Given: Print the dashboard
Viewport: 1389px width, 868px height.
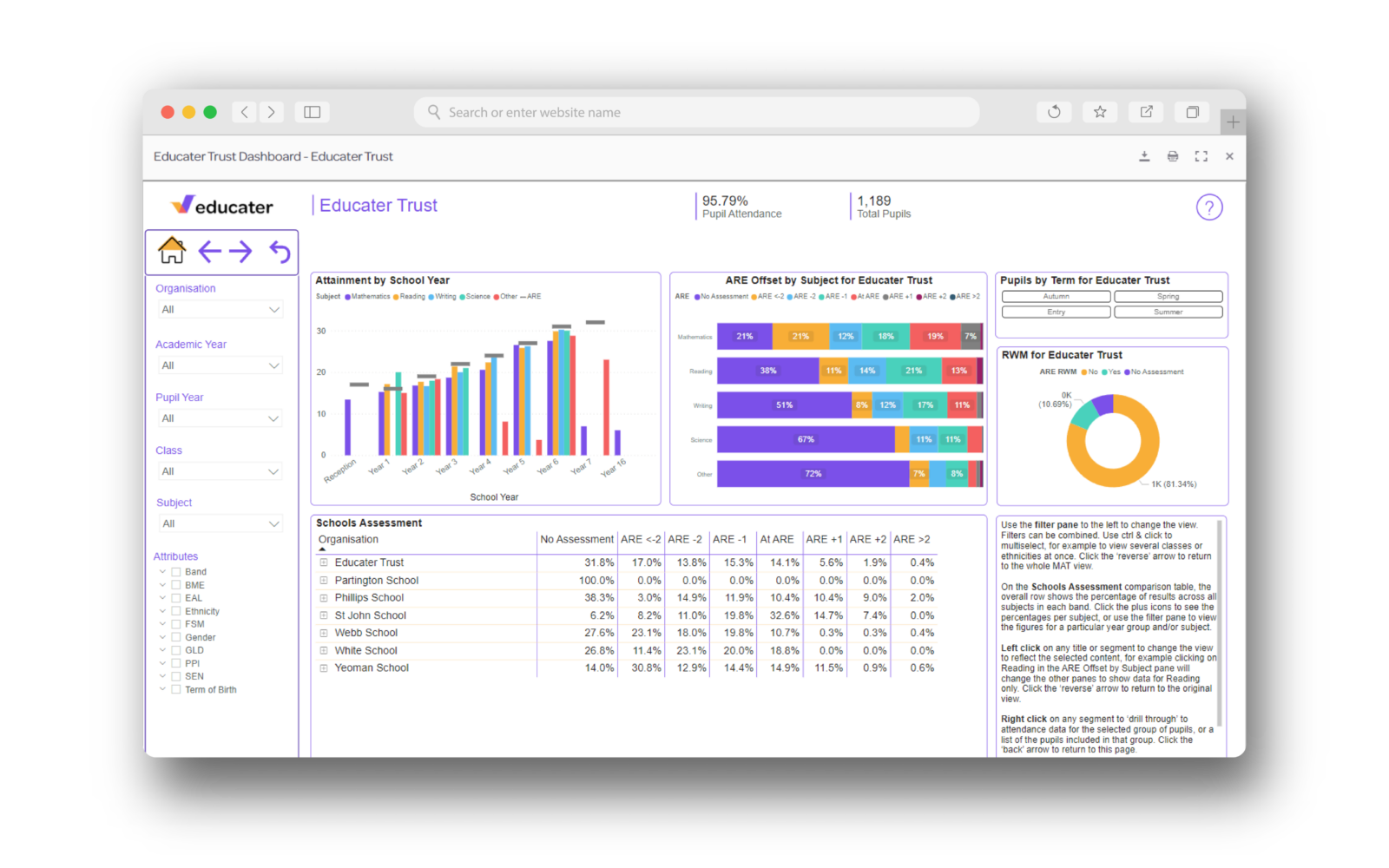Looking at the screenshot, I should tap(1173, 156).
